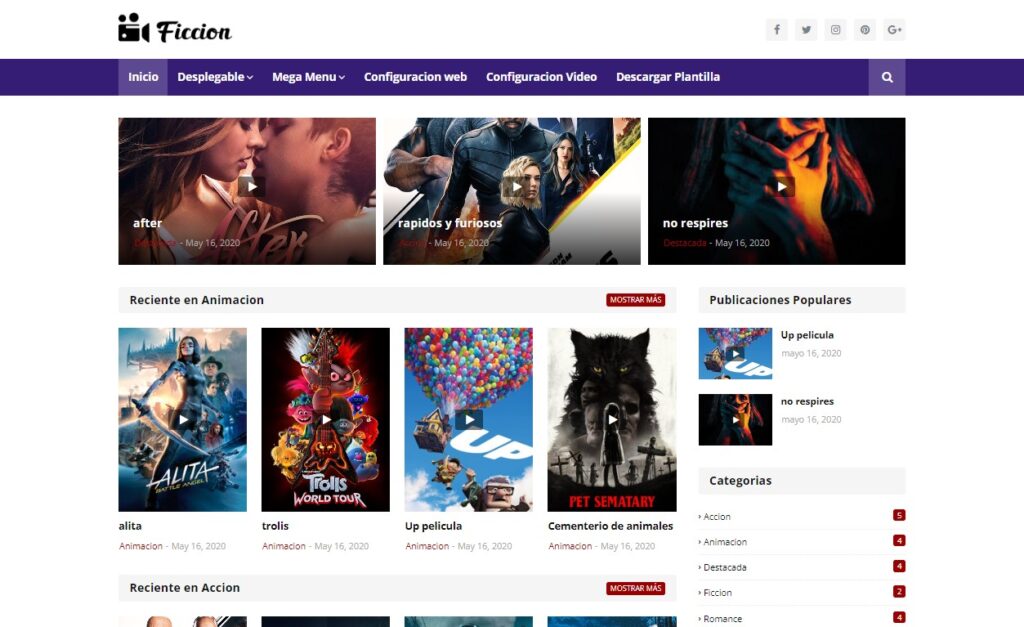The width and height of the screenshot is (1024, 627).
Task: Click the 'Reciente en Animacion' heading
Action: click(x=197, y=300)
